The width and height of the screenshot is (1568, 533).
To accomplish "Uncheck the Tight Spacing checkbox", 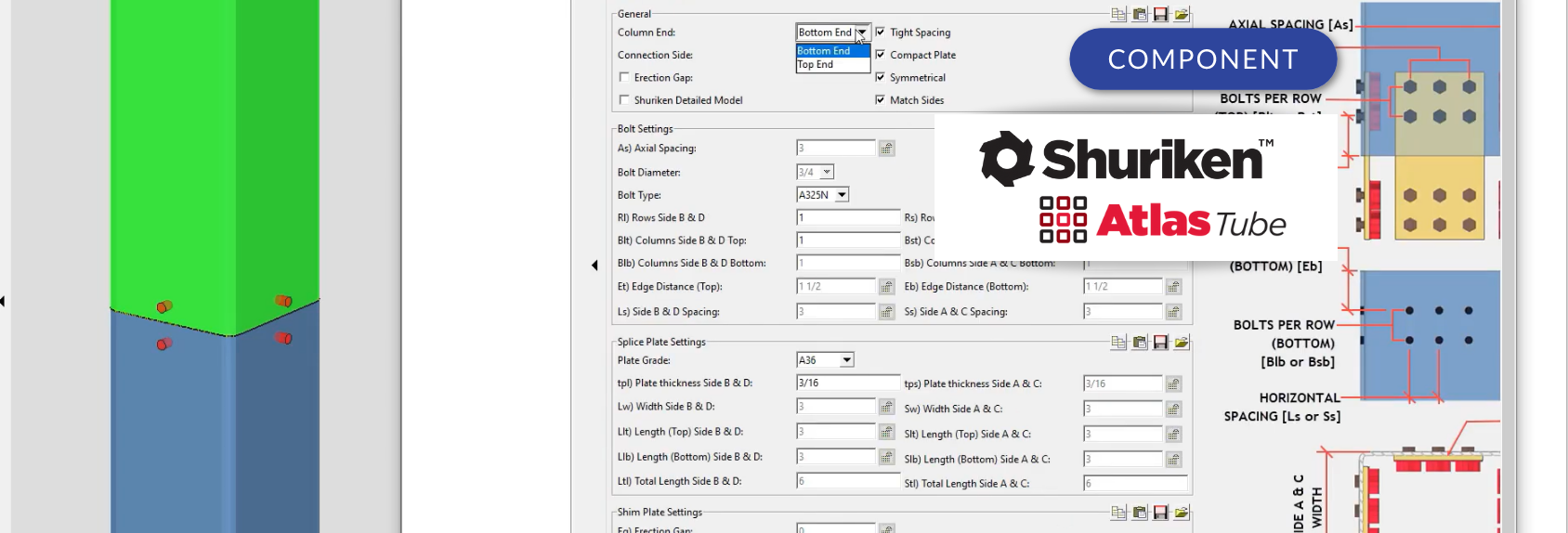I will [881, 32].
